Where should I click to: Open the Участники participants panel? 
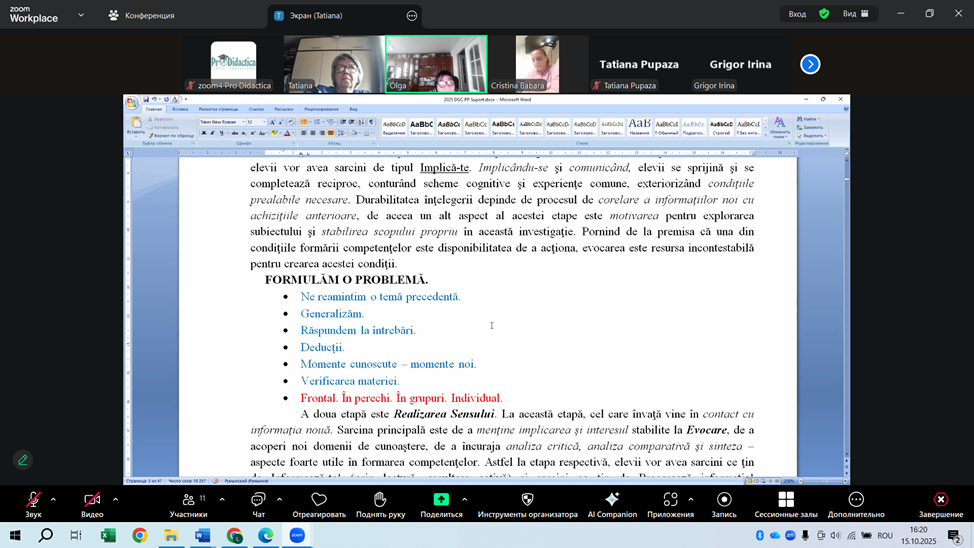[x=188, y=500]
